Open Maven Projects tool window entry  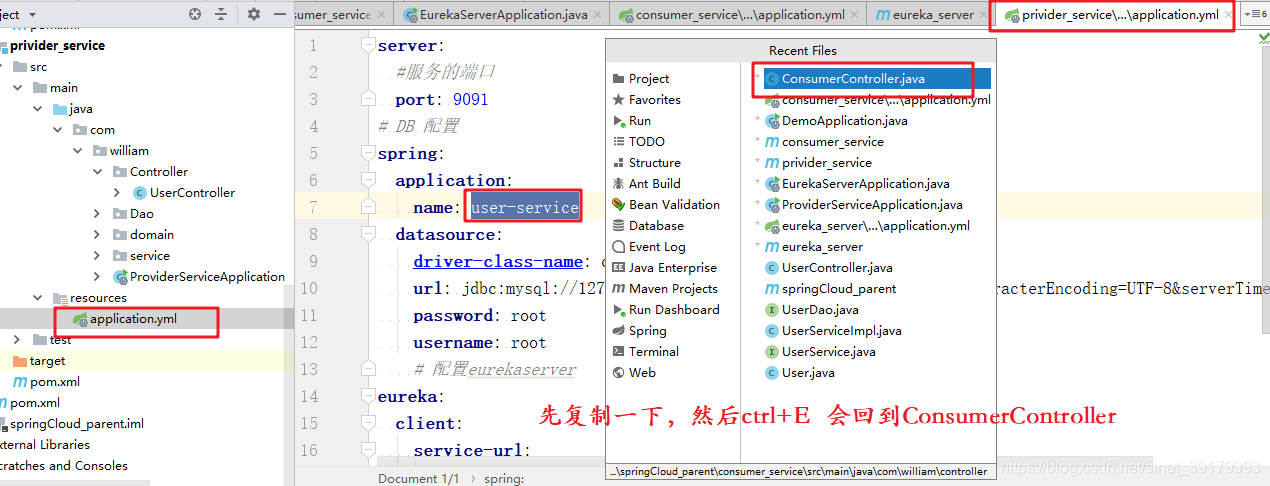[673, 289]
